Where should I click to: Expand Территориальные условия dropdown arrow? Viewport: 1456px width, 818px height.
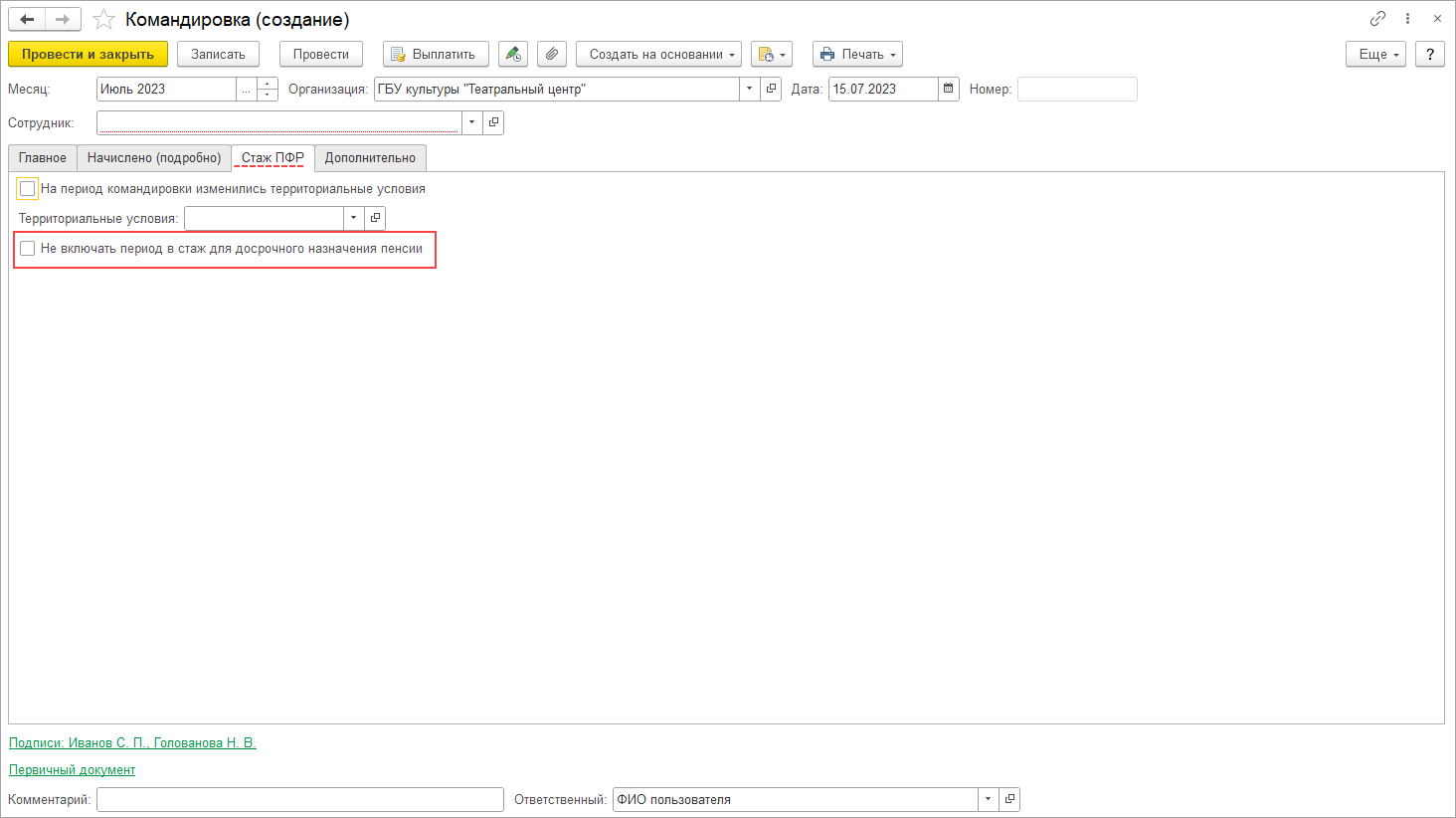click(354, 218)
